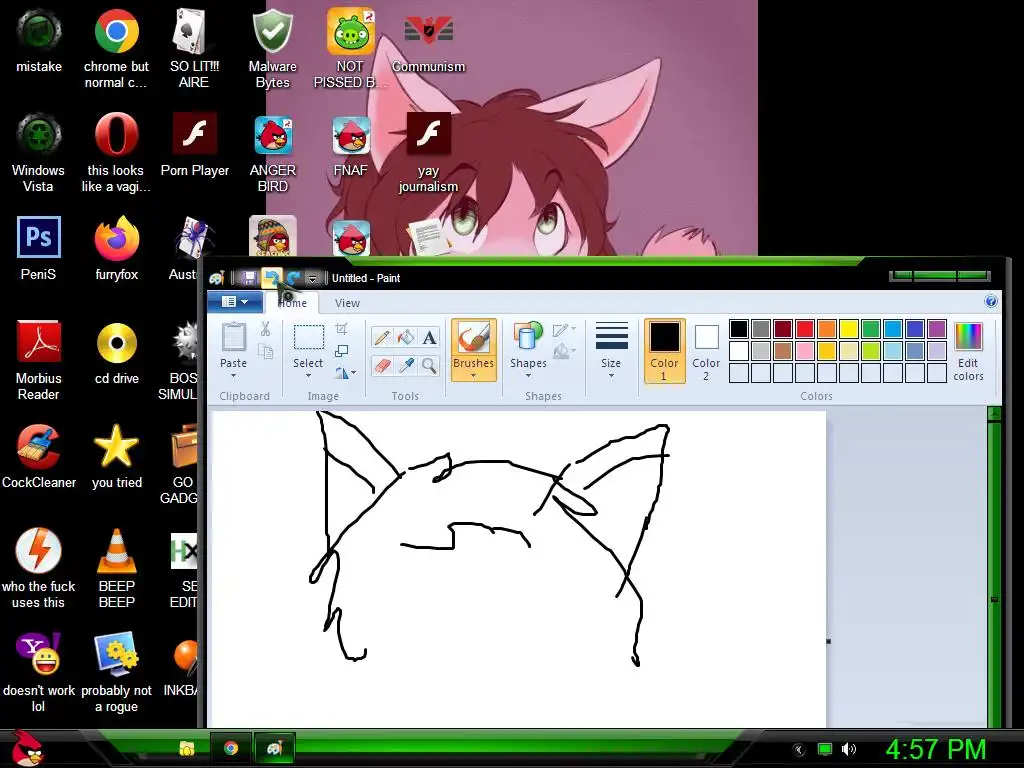1024x768 pixels.
Task: Select the 'cd drive' desktop icon
Action: coord(116,352)
